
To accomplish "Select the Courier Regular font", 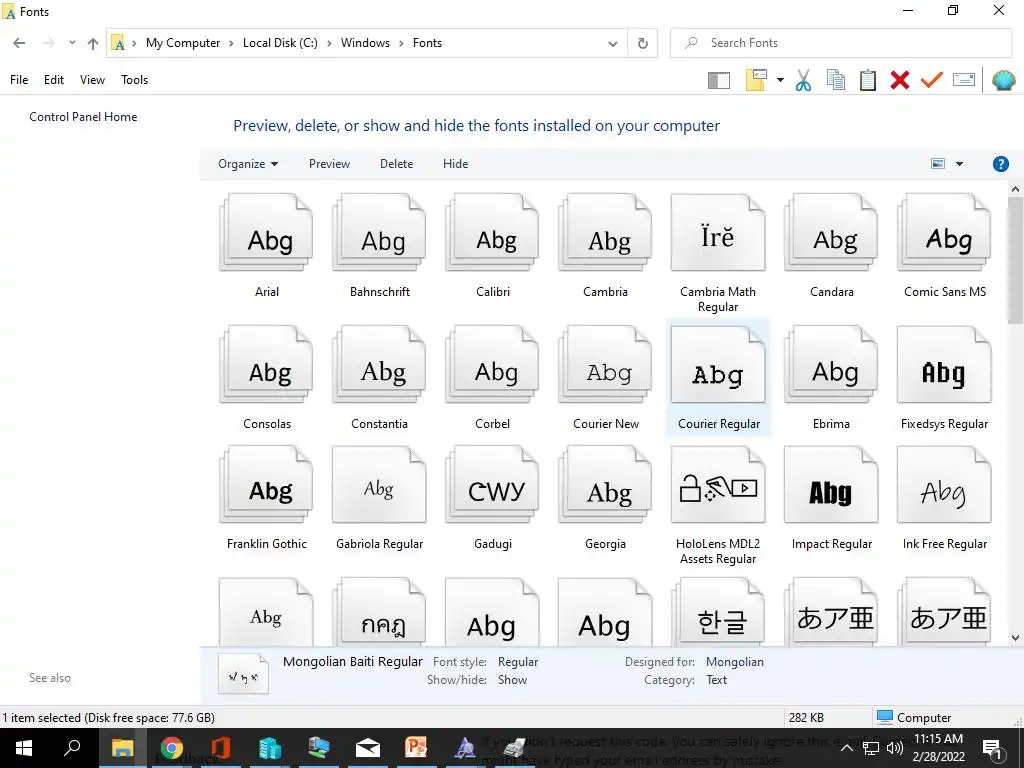I will (x=718, y=377).
